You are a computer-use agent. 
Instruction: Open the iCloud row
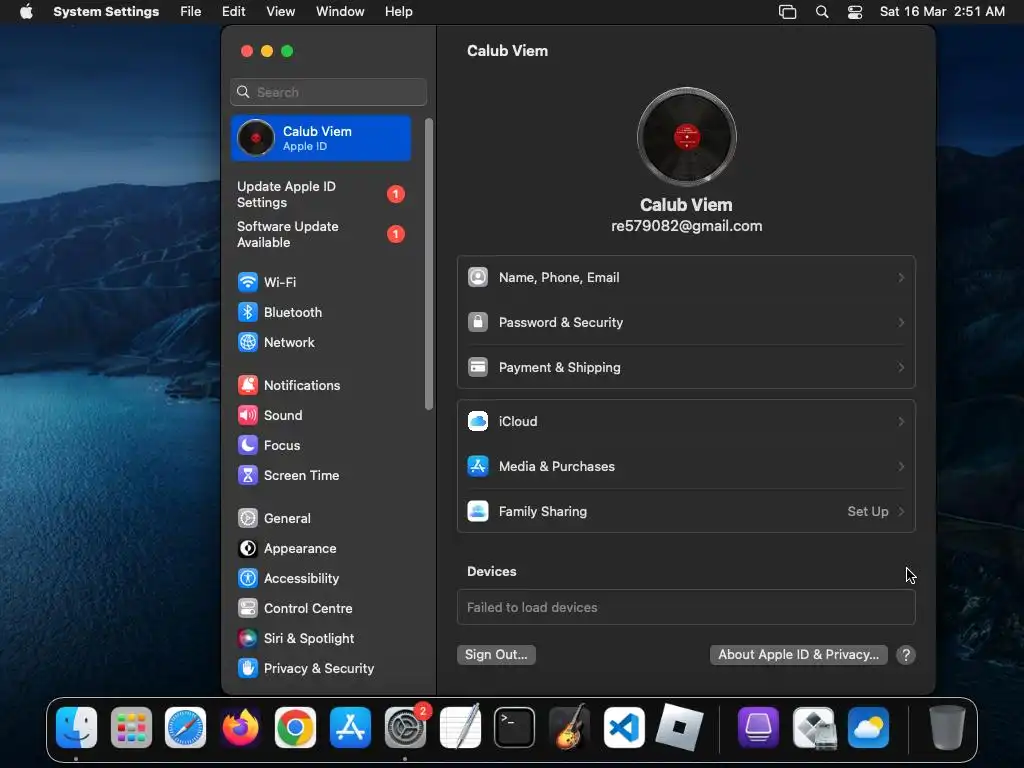coord(686,422)
